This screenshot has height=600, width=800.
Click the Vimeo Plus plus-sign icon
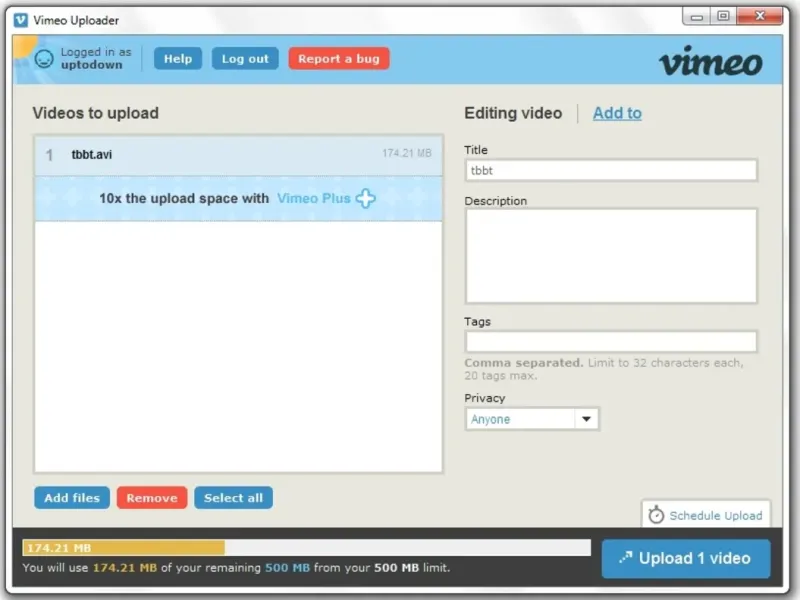coord(365,198)
